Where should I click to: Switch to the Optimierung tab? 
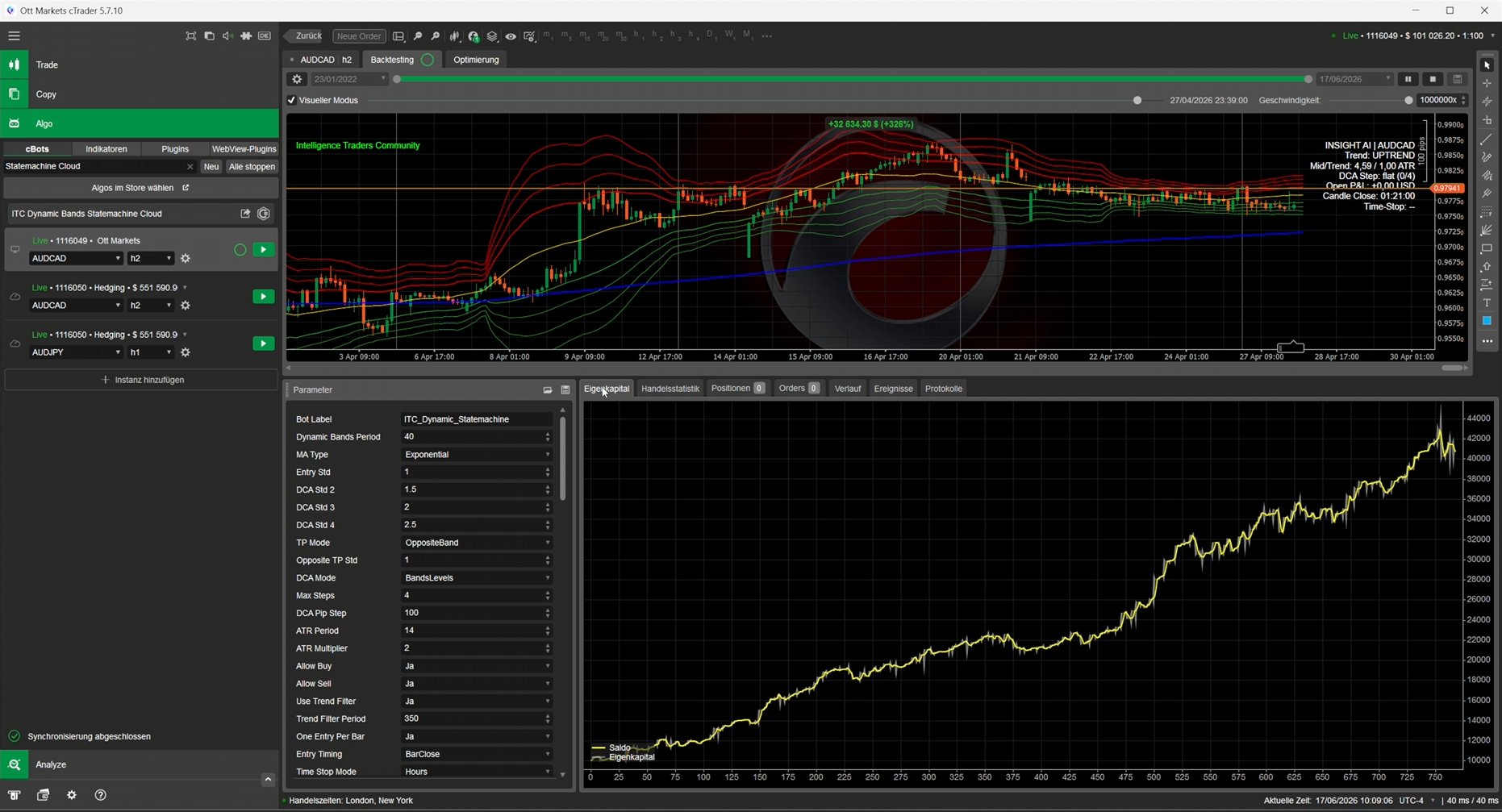point(476,60)
